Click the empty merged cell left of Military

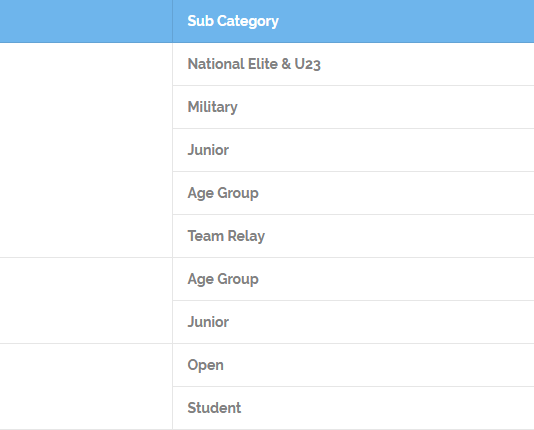pyautogui.click(x=86, y=150)
